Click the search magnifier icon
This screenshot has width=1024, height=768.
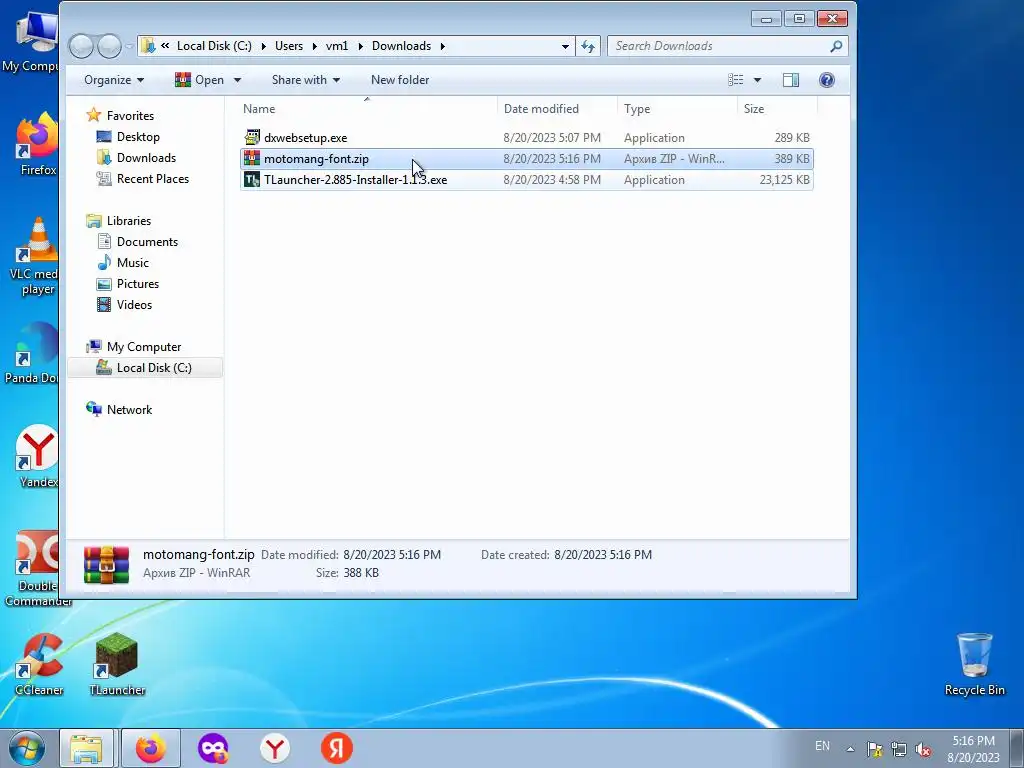(x=836, y=46)
